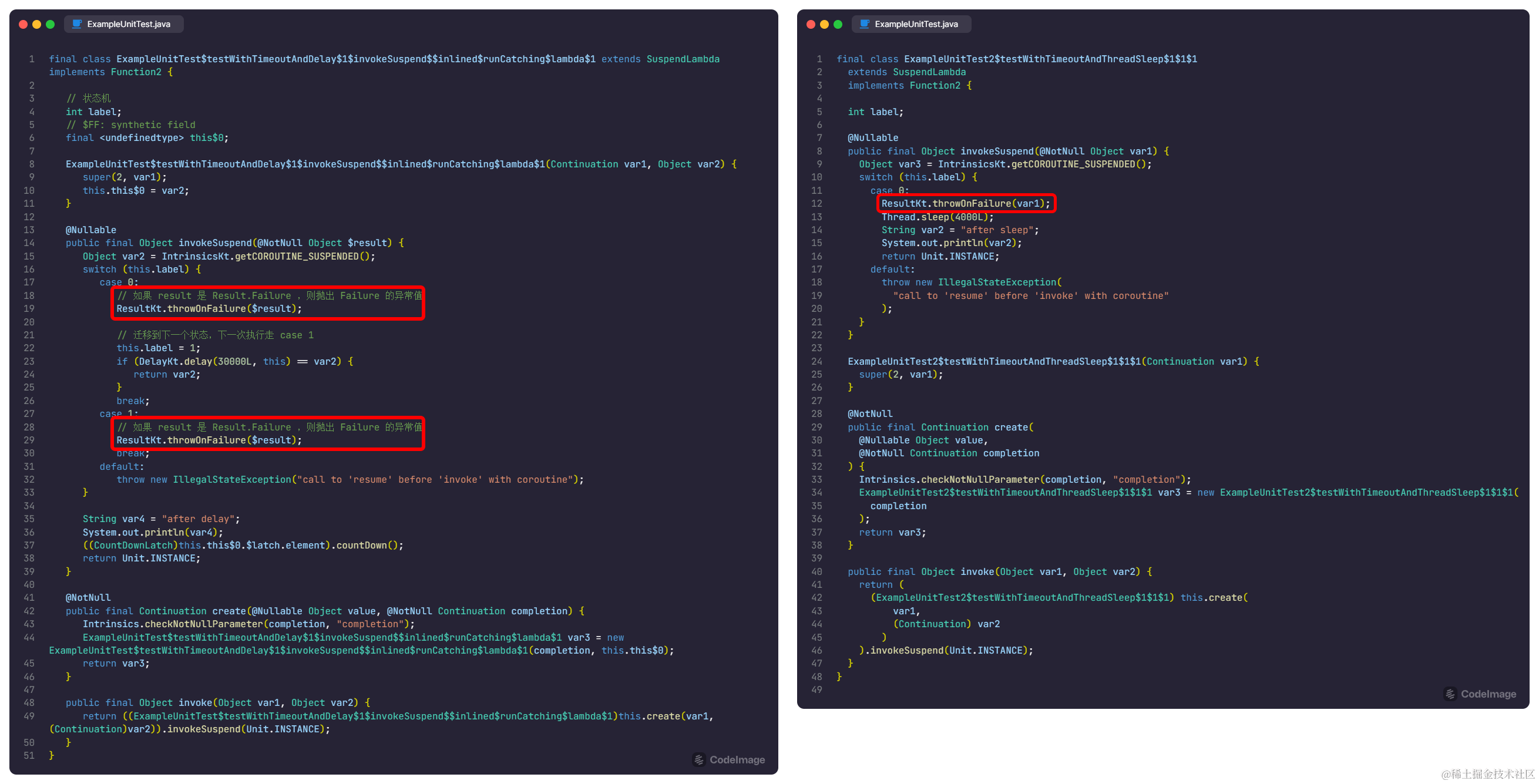Click '@NotNull' annotation on left window line 41
Screen dimensions: 1539x784
point(89,598)
